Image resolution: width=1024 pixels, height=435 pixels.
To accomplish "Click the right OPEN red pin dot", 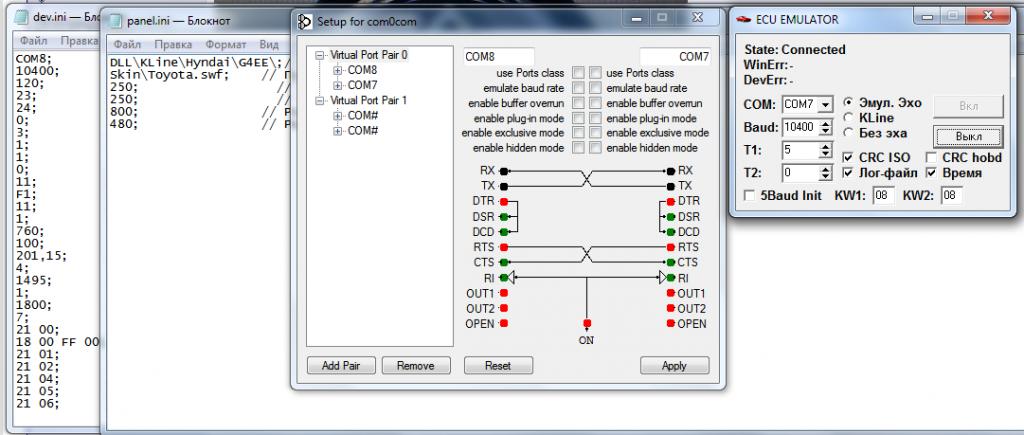I will [x=671, y=323].
